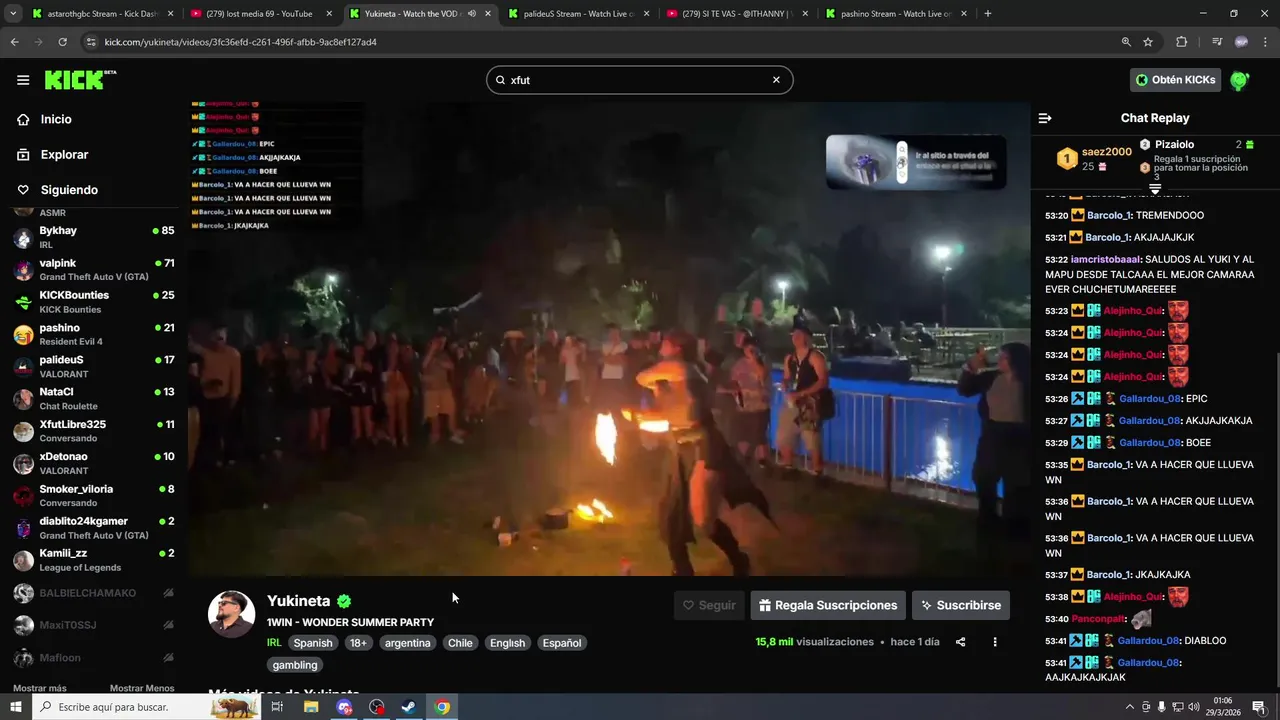
Task: Reload the page
Action: (62, 42)
